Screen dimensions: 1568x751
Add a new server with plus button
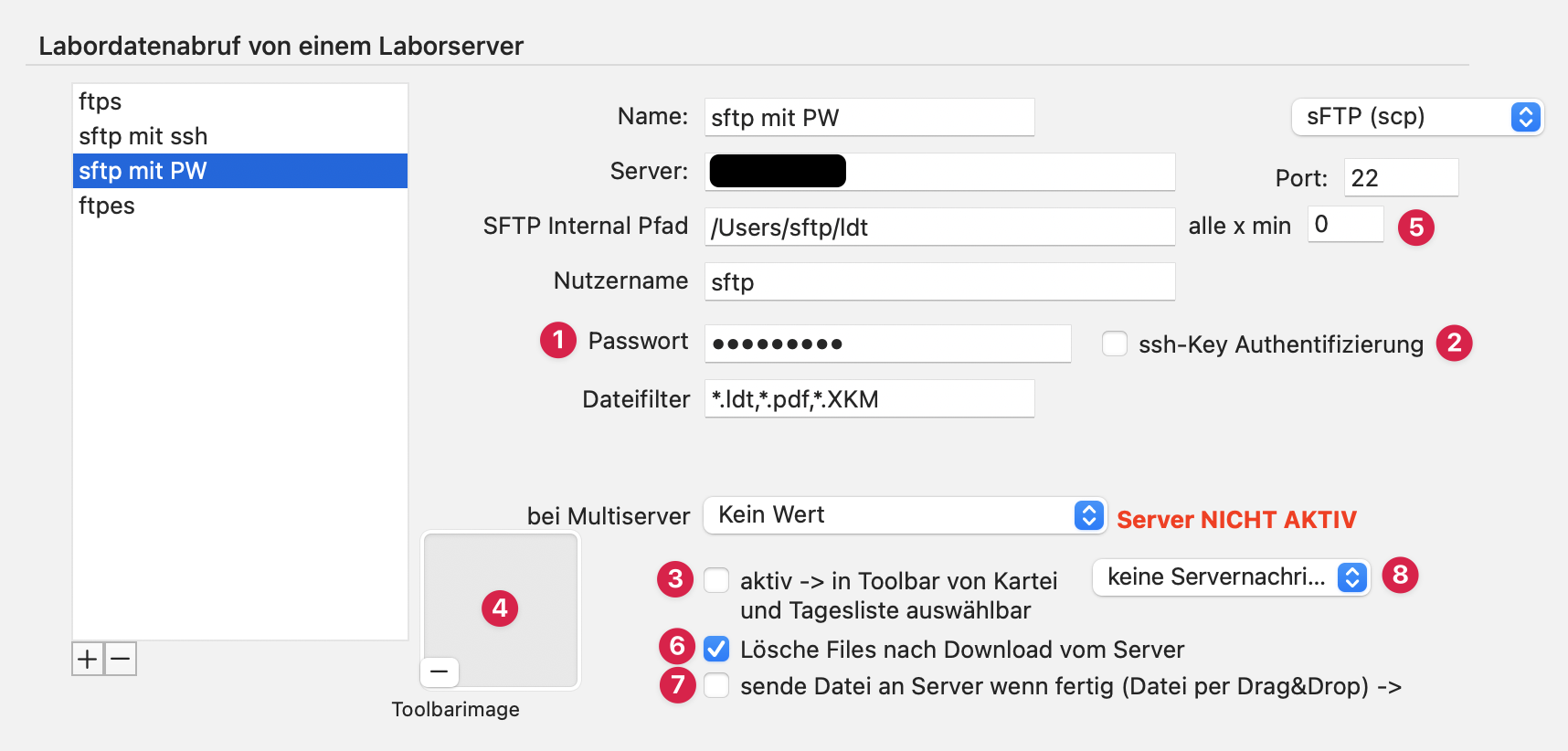click(x=88, y=659)
